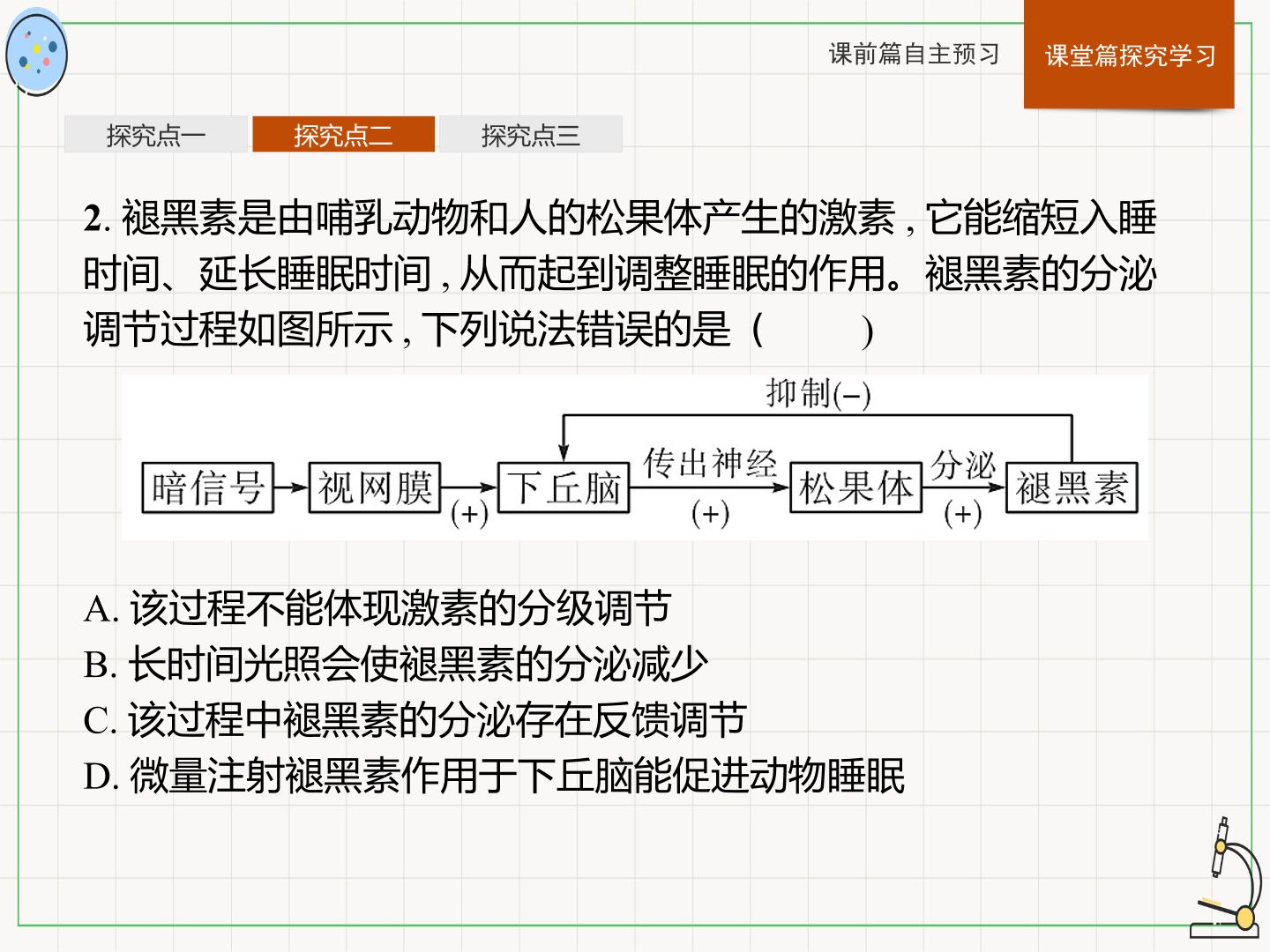Click the 下丘脑 box in diagram

[x=564, y=487]
